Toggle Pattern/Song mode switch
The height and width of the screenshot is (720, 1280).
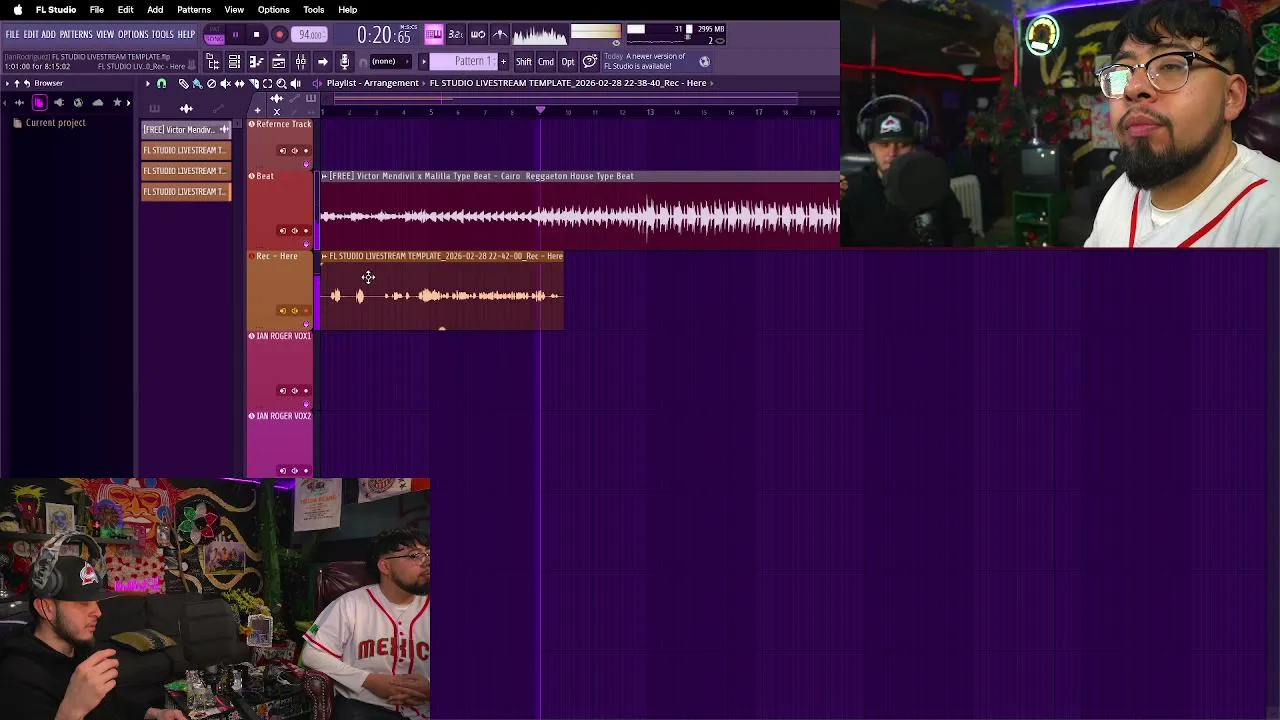point(214,35)
